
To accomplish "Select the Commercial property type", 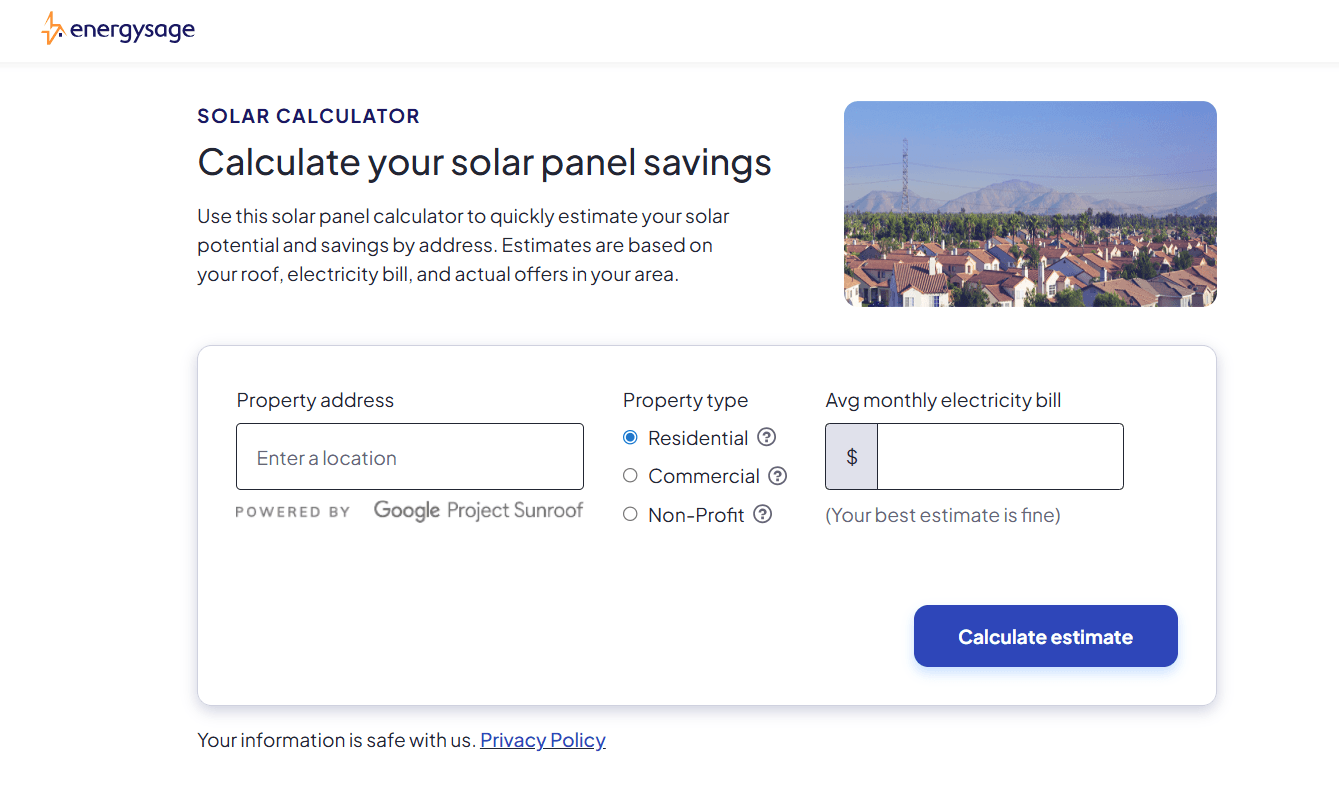I will [x=630, y=475].
